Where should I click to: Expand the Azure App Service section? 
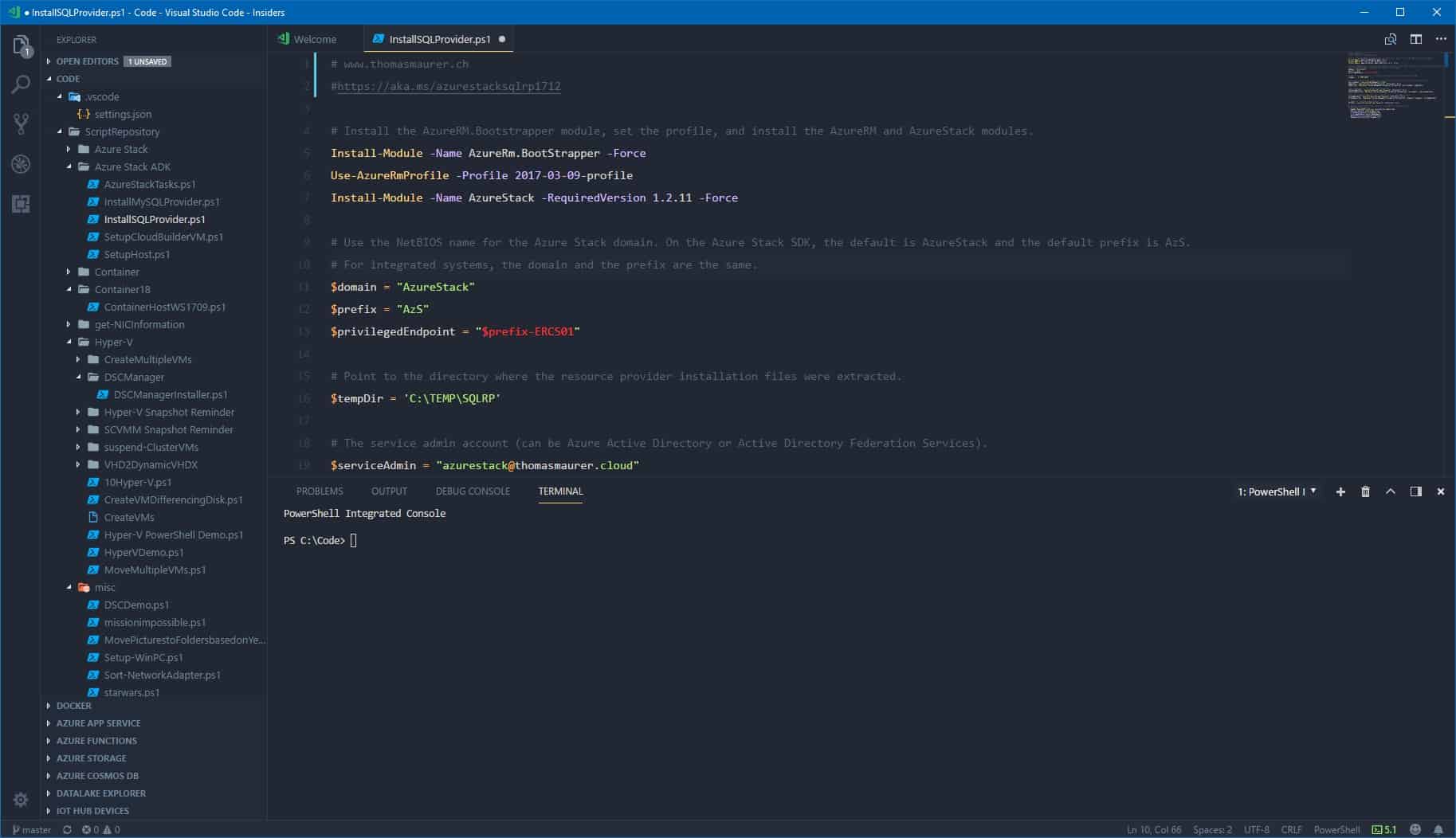(x=98, y=723)
